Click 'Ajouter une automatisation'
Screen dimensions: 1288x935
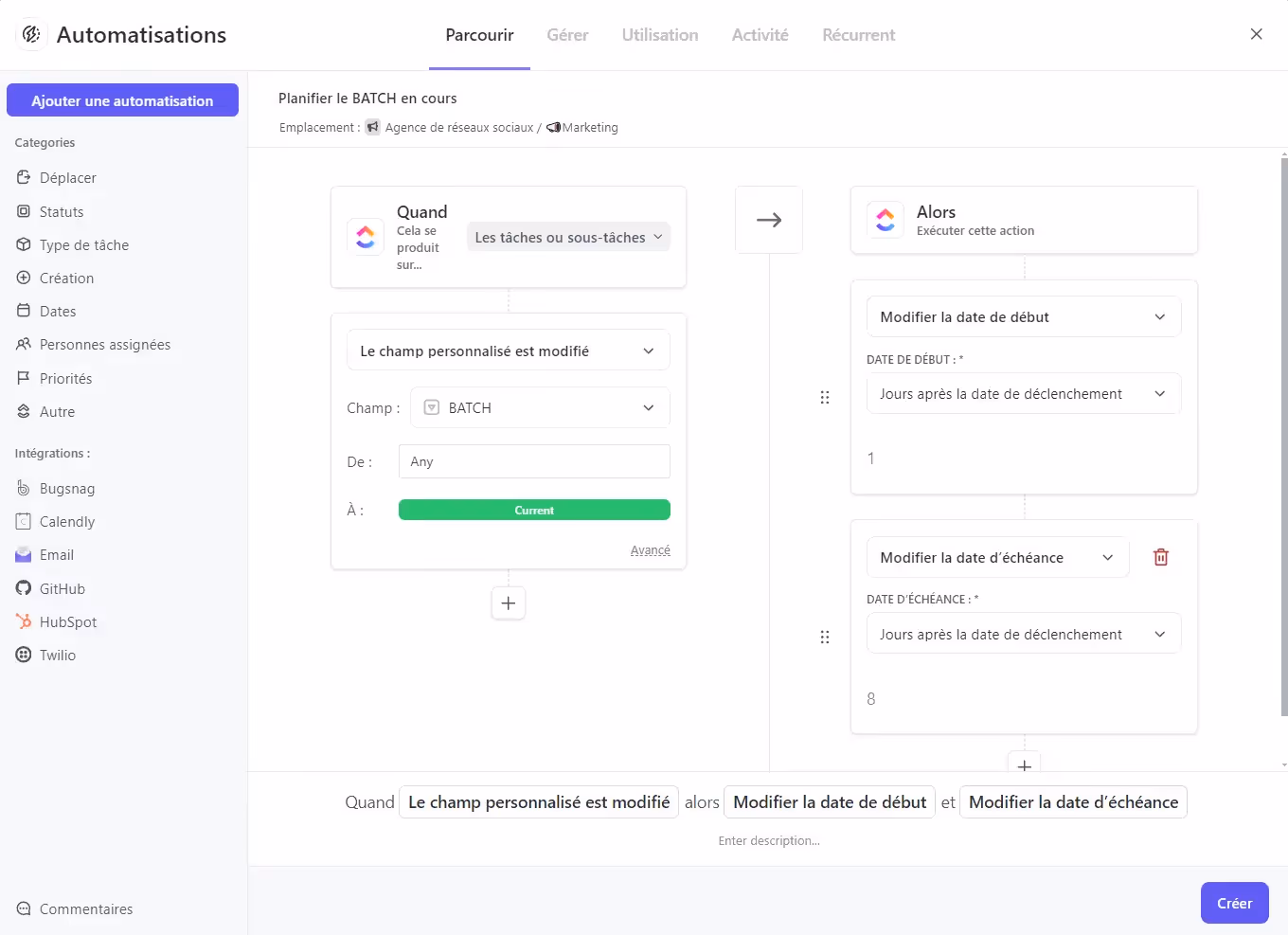[122, 99]
